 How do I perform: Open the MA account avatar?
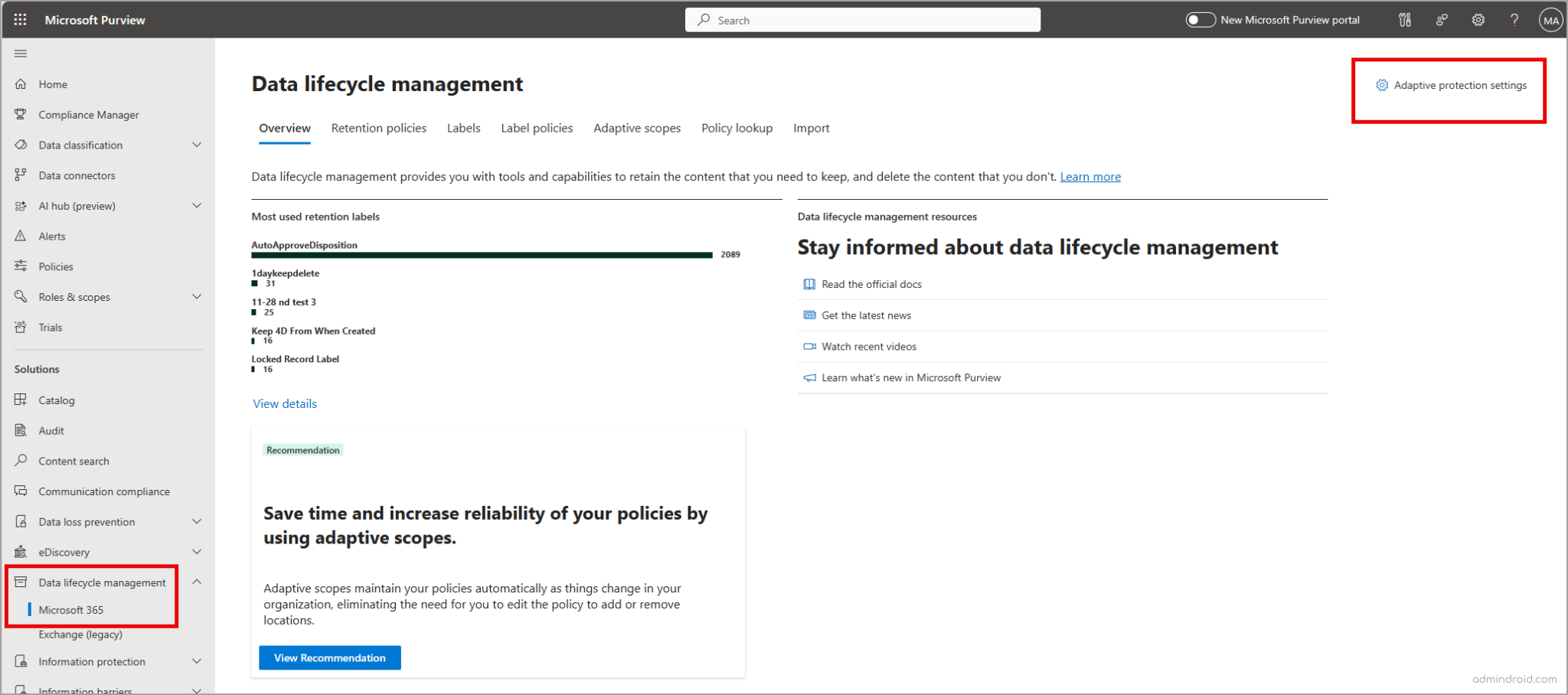[x=1550, y=20]
